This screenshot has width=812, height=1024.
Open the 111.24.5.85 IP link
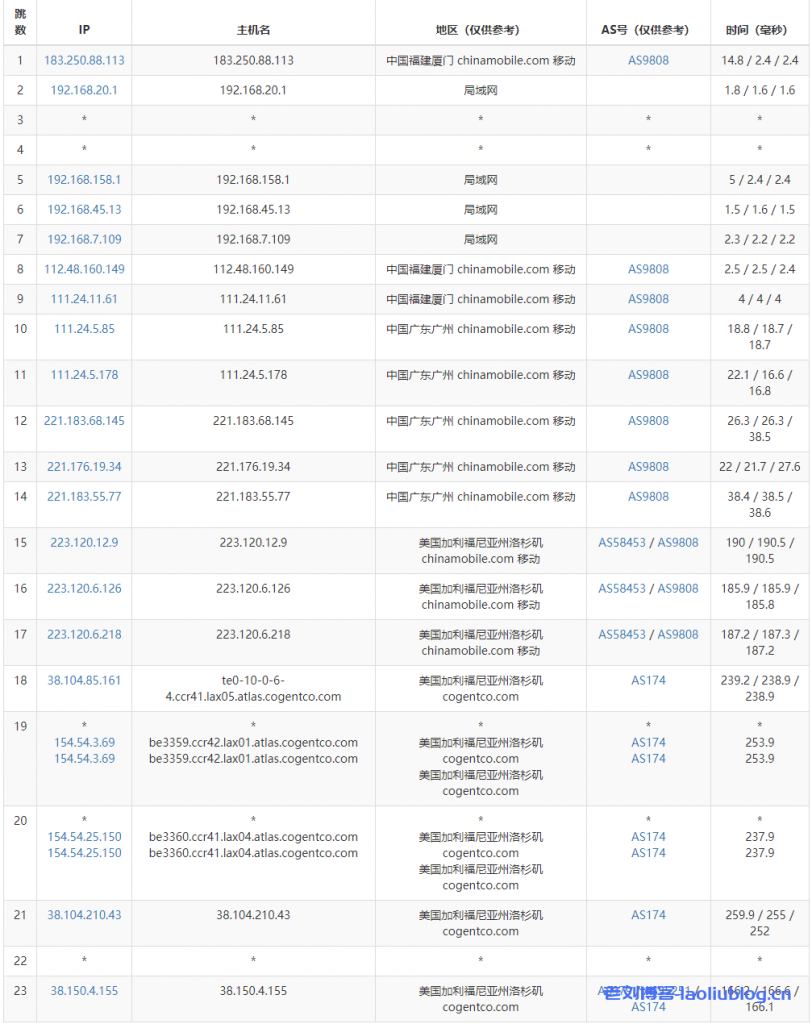click(83, 328)
